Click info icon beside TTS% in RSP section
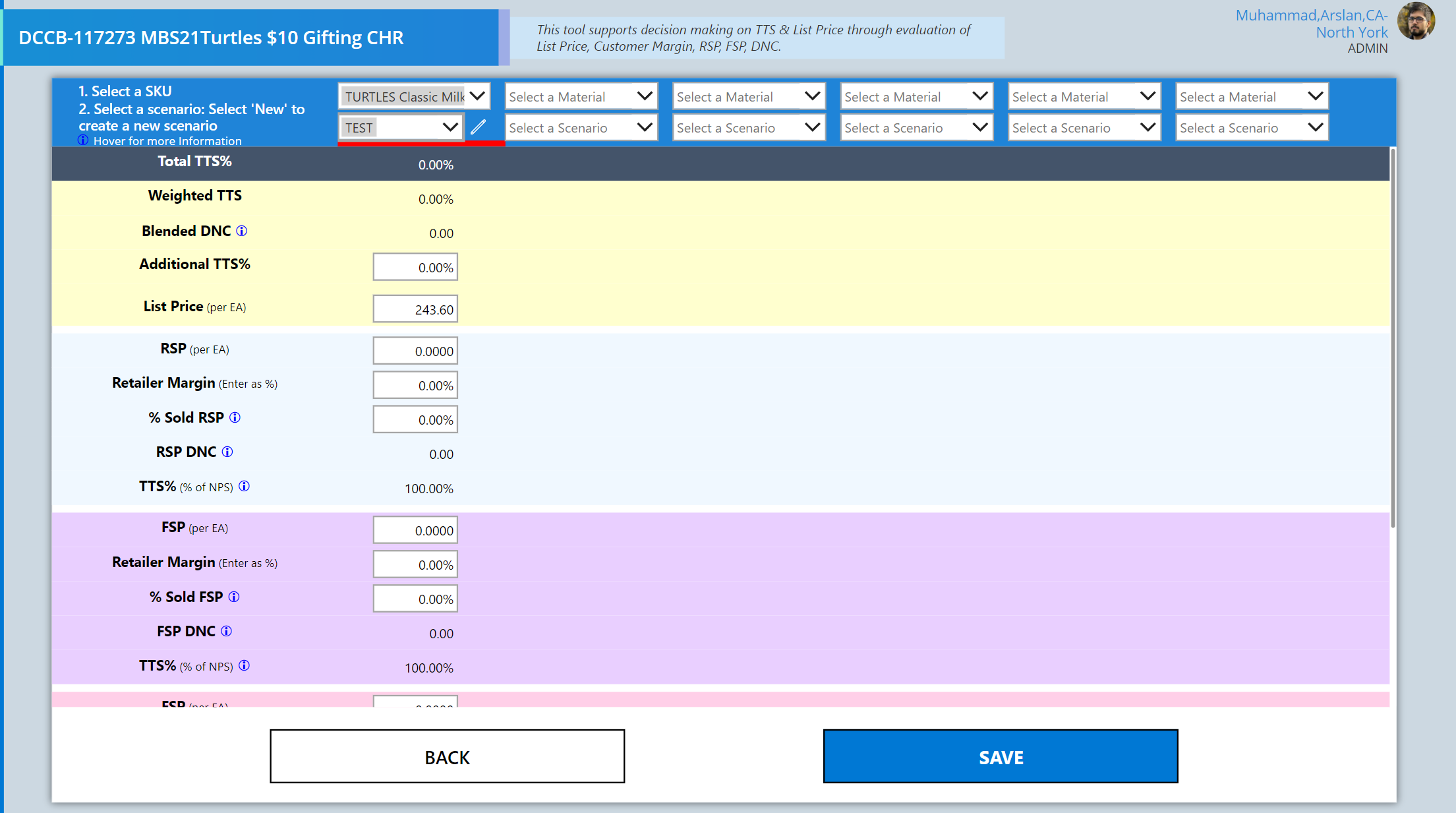Image resolution: width=1456 pixels, height=813 pixels. point(244,486)
